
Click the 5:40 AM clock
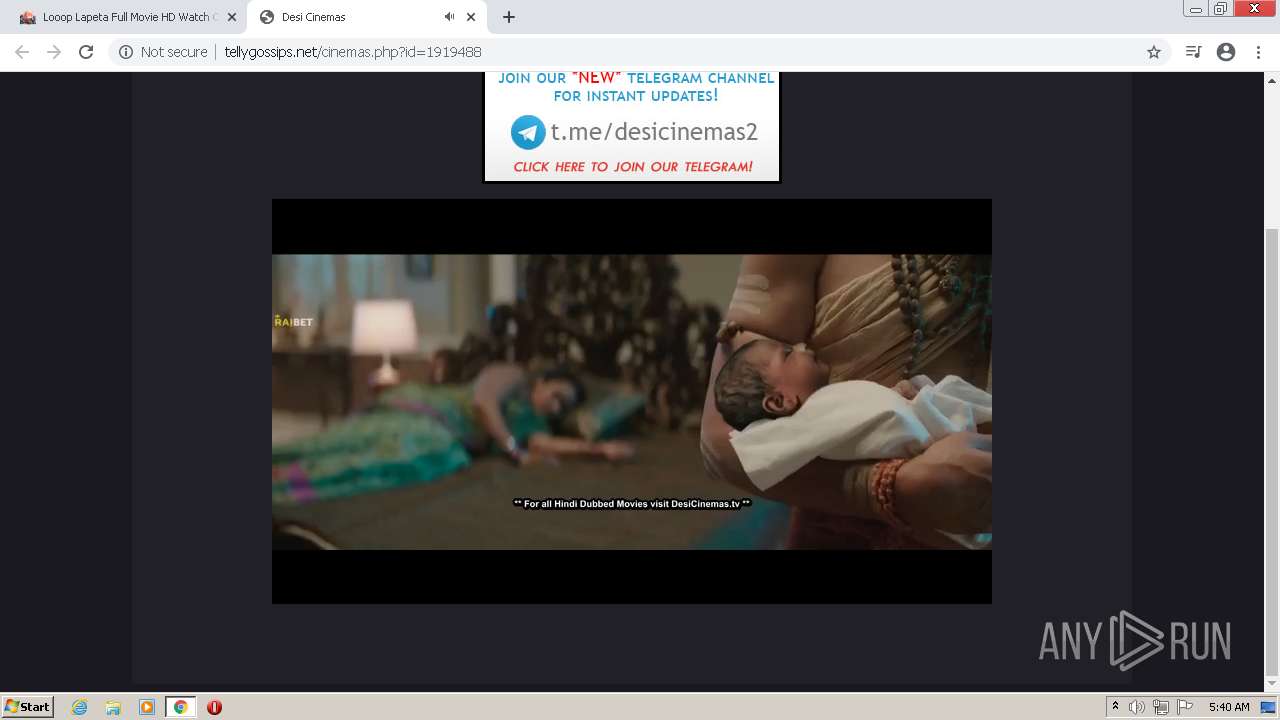1229,707
